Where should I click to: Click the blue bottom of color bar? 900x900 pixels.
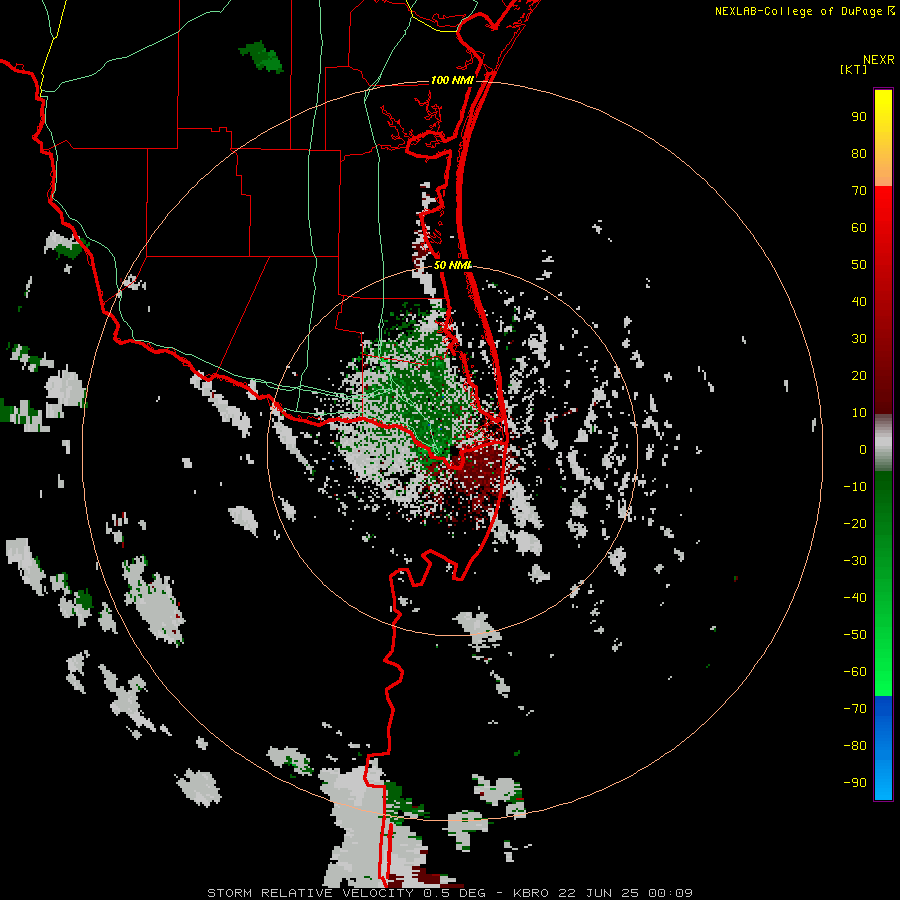tap(883, 747)
